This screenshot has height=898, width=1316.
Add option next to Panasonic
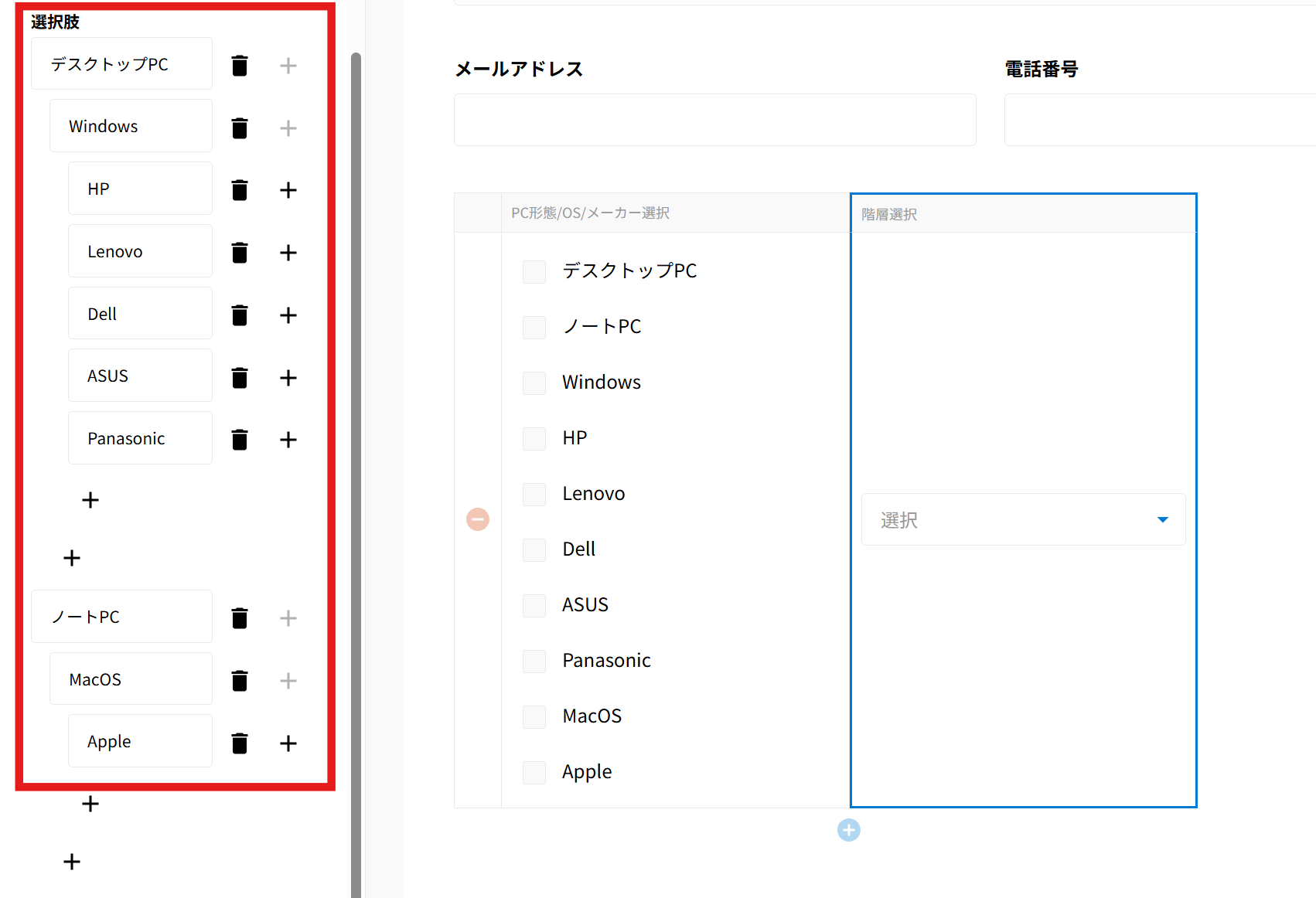288,440
